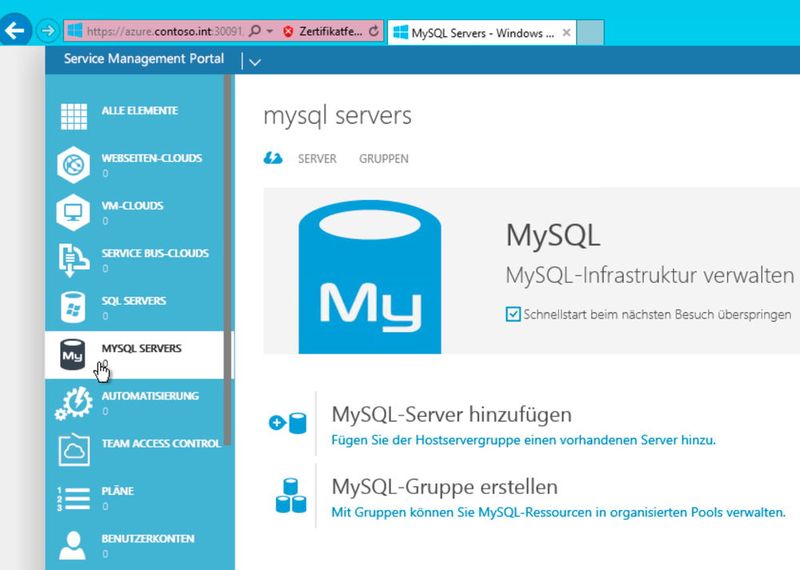Click the VM-Clouds monitor icon

coord(73,212)
